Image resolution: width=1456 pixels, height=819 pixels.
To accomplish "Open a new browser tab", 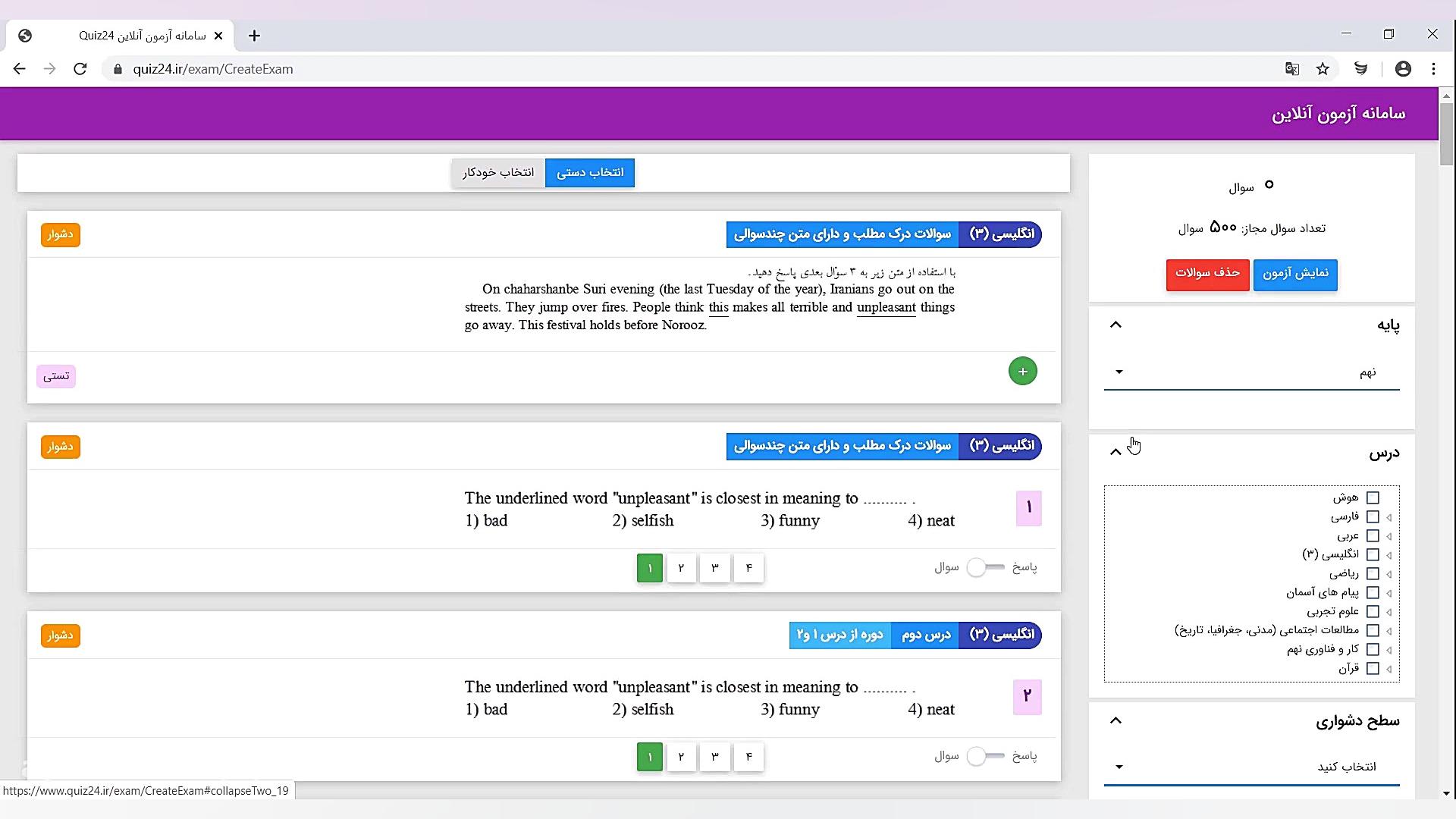I will [254, 36].
